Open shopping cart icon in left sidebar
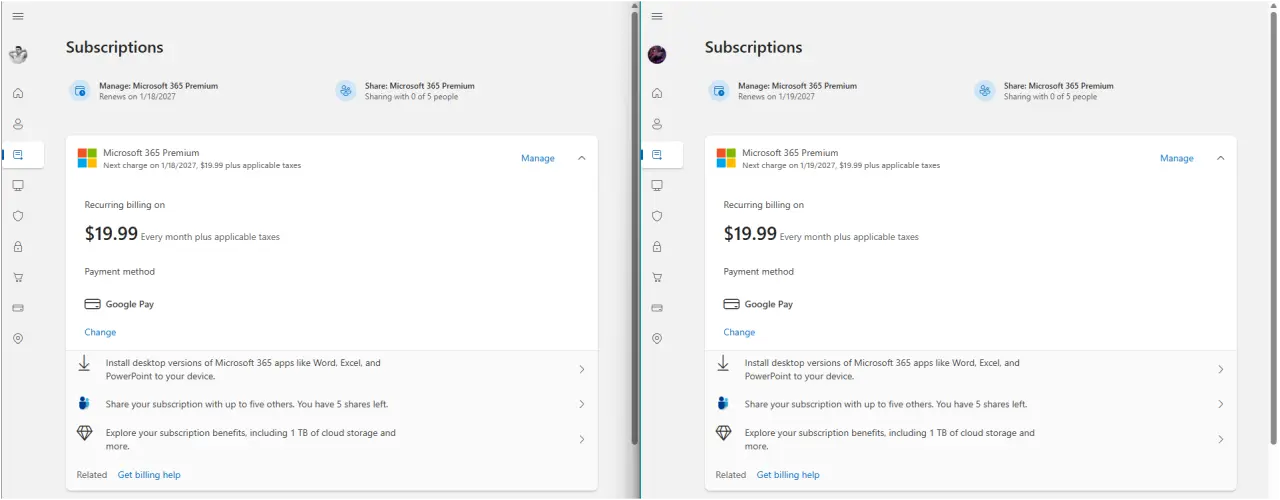 (x=18, y=277)
